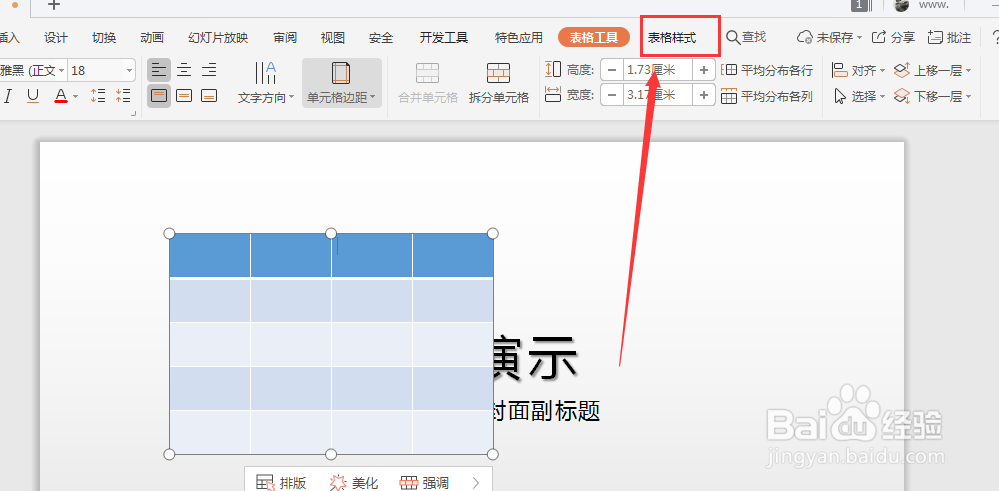
Task: Align cell text to vertical middle
Action: click(184, 96)
